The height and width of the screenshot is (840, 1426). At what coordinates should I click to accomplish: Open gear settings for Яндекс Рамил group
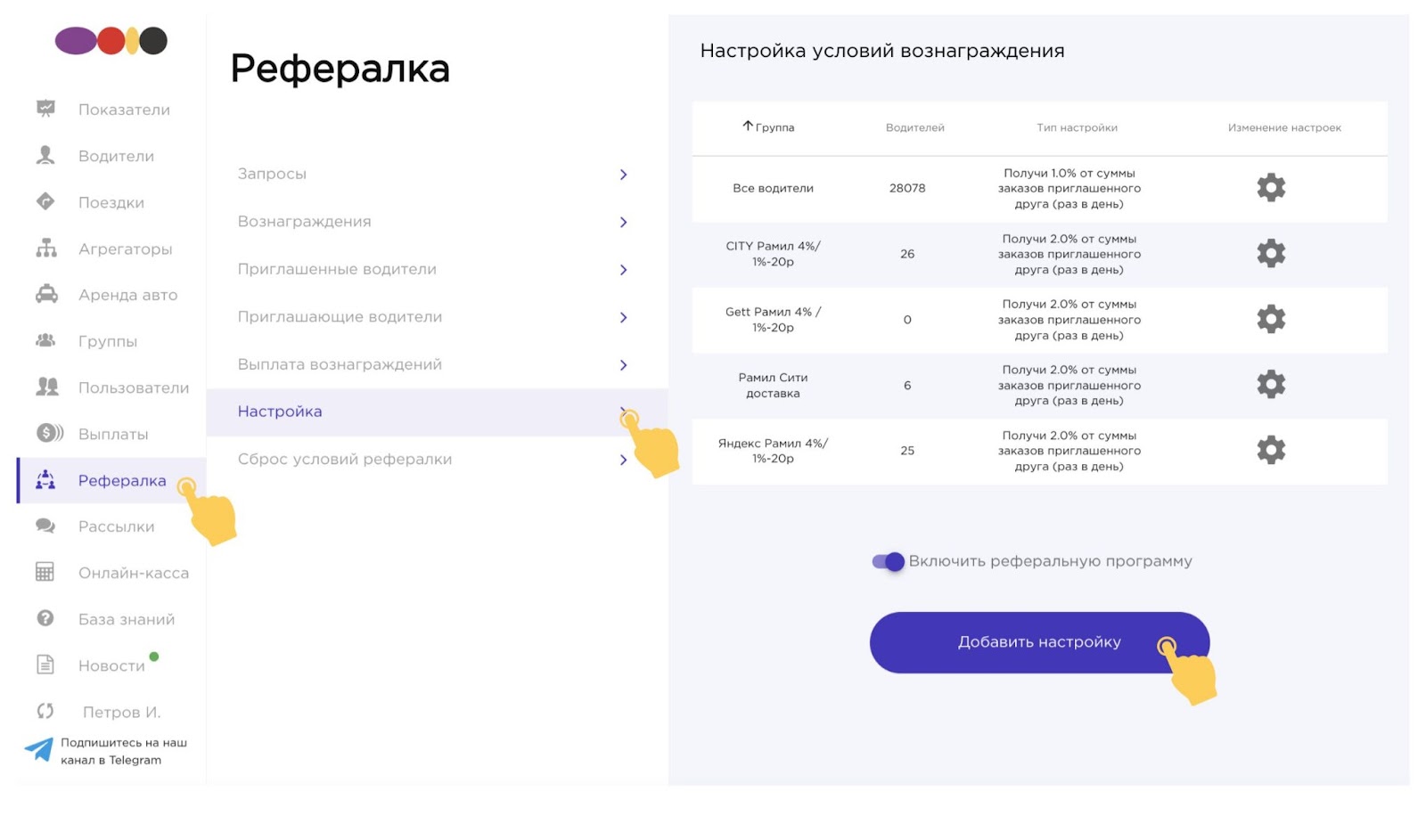pos(1271,450)
